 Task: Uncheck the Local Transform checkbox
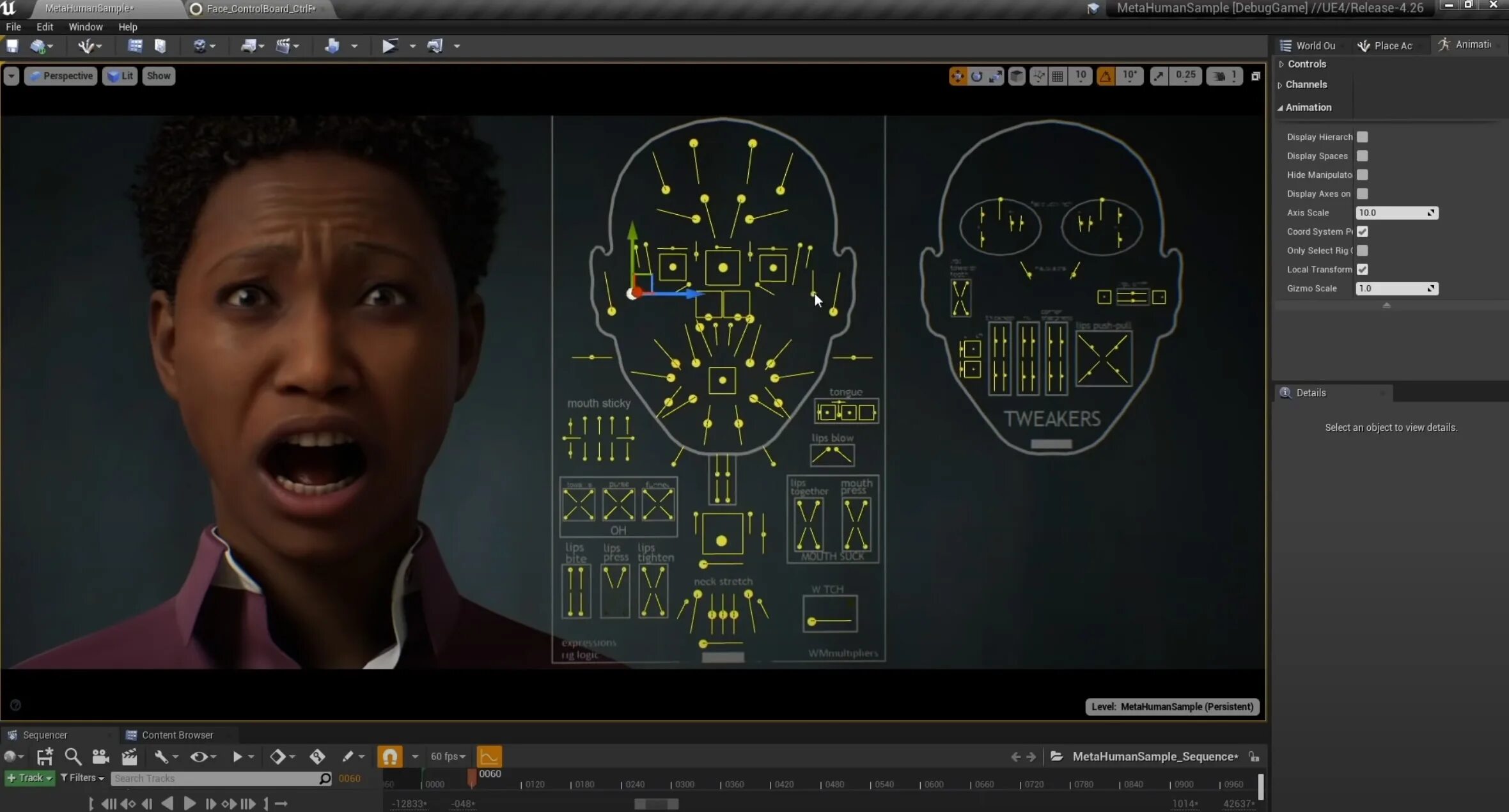coord(1363,269)
